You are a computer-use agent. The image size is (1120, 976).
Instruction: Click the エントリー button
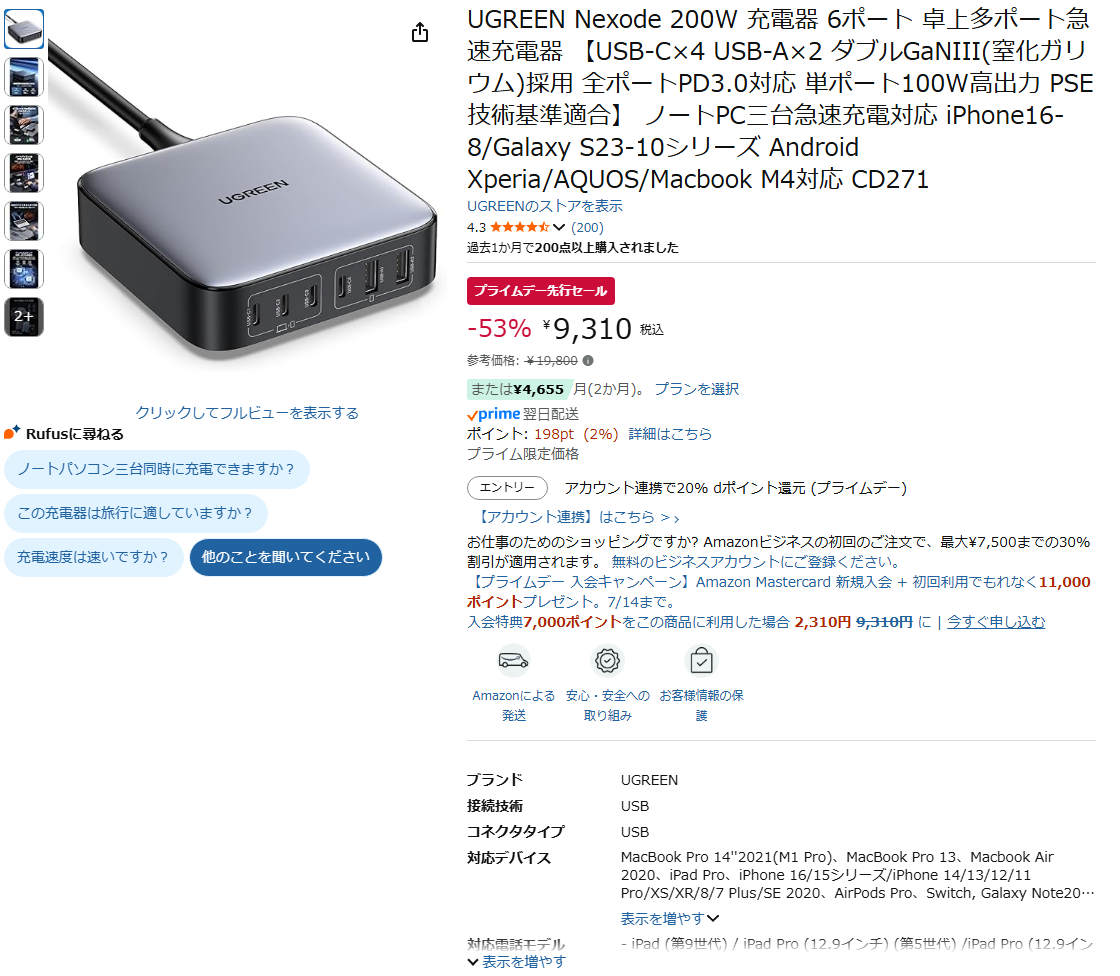tap(507, 488)
